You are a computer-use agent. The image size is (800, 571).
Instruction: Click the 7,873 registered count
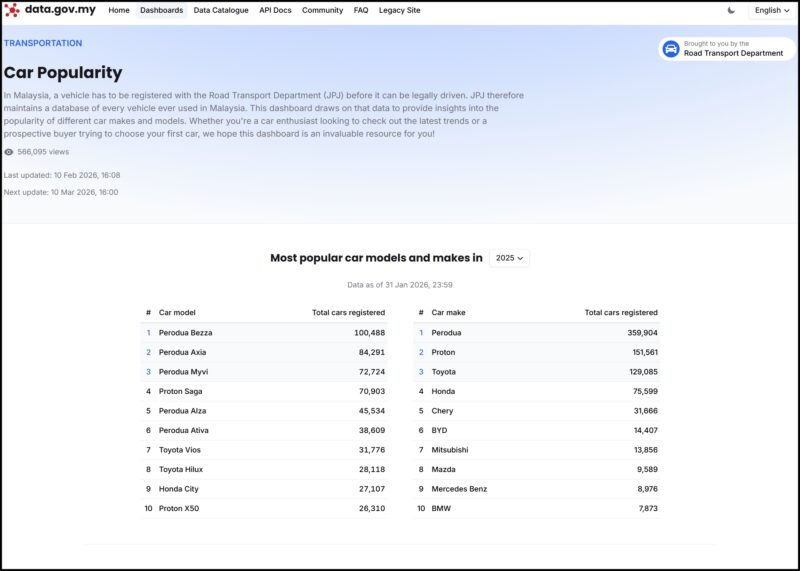[648, 508]
